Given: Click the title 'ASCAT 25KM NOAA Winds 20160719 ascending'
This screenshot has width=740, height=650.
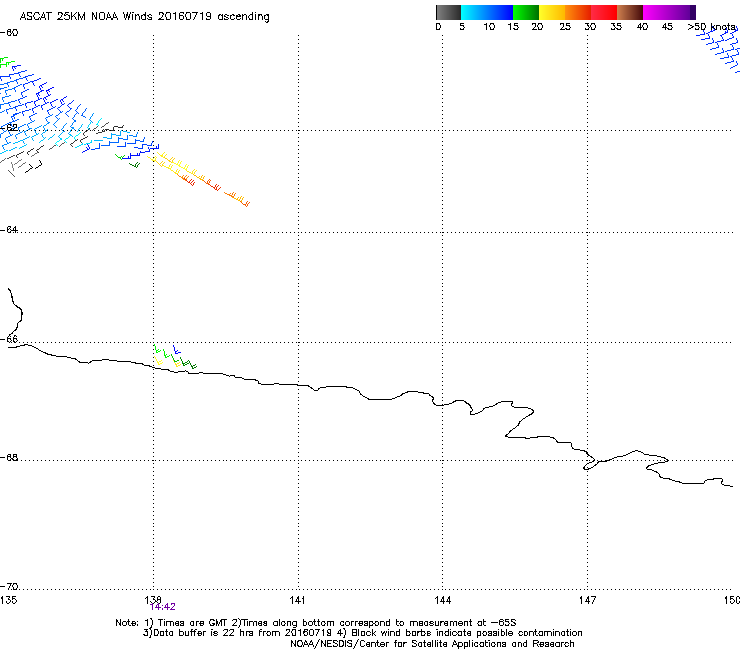Looking at the screenshot, I should click(x=144, y=17).
